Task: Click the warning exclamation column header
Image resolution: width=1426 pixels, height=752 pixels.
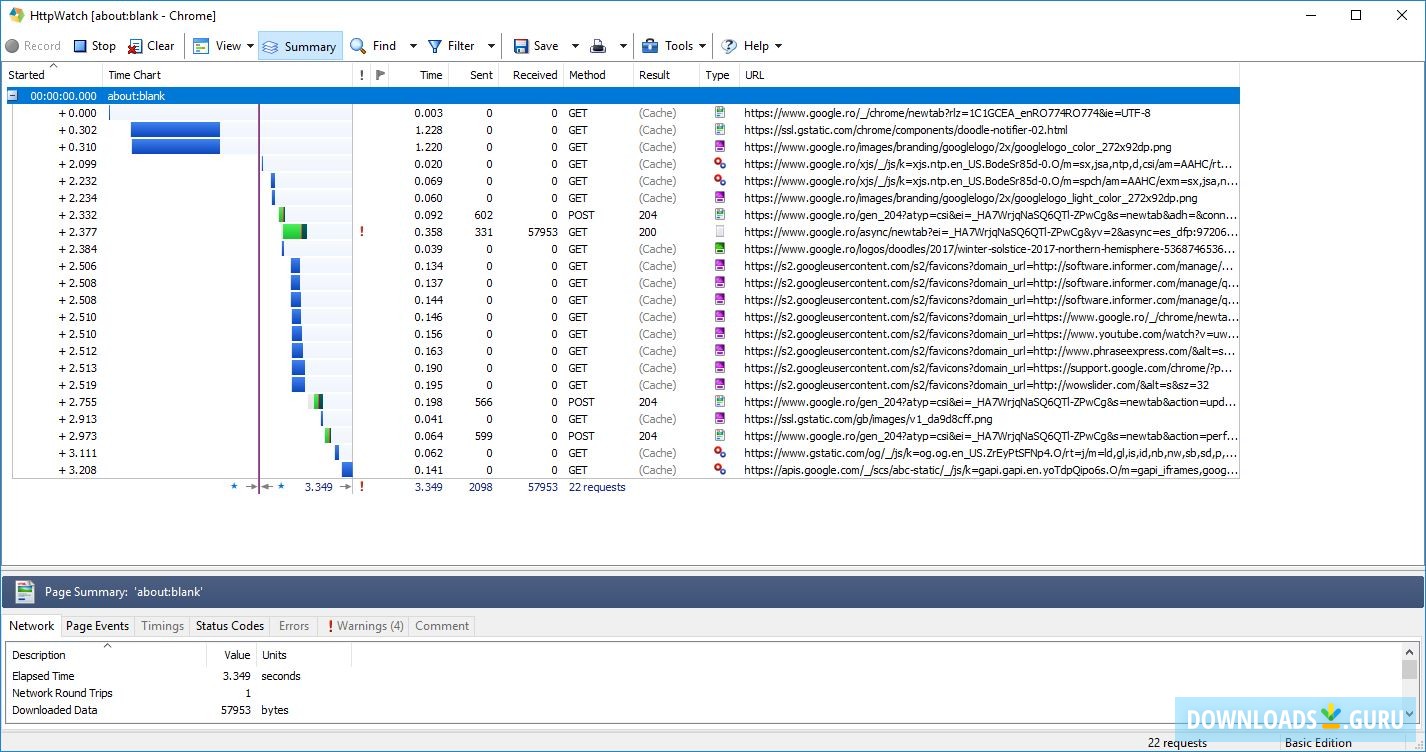Action: 362,75
